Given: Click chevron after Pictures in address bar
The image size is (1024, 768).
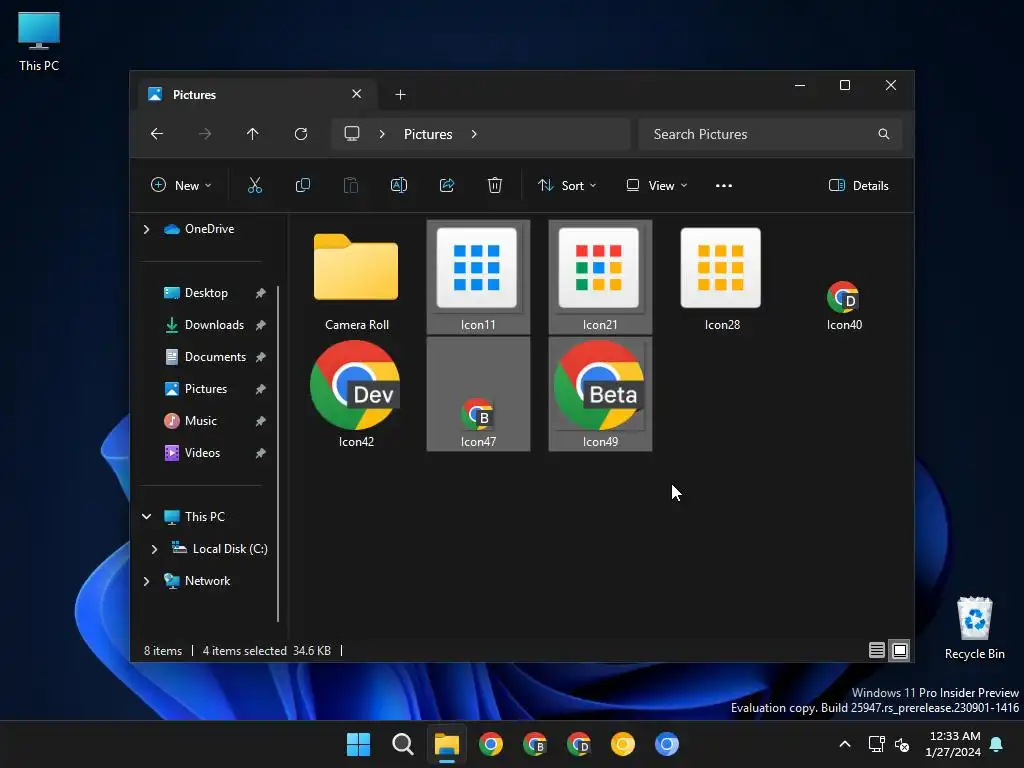Looking at the screenshot, I should [x=474, y=134].
